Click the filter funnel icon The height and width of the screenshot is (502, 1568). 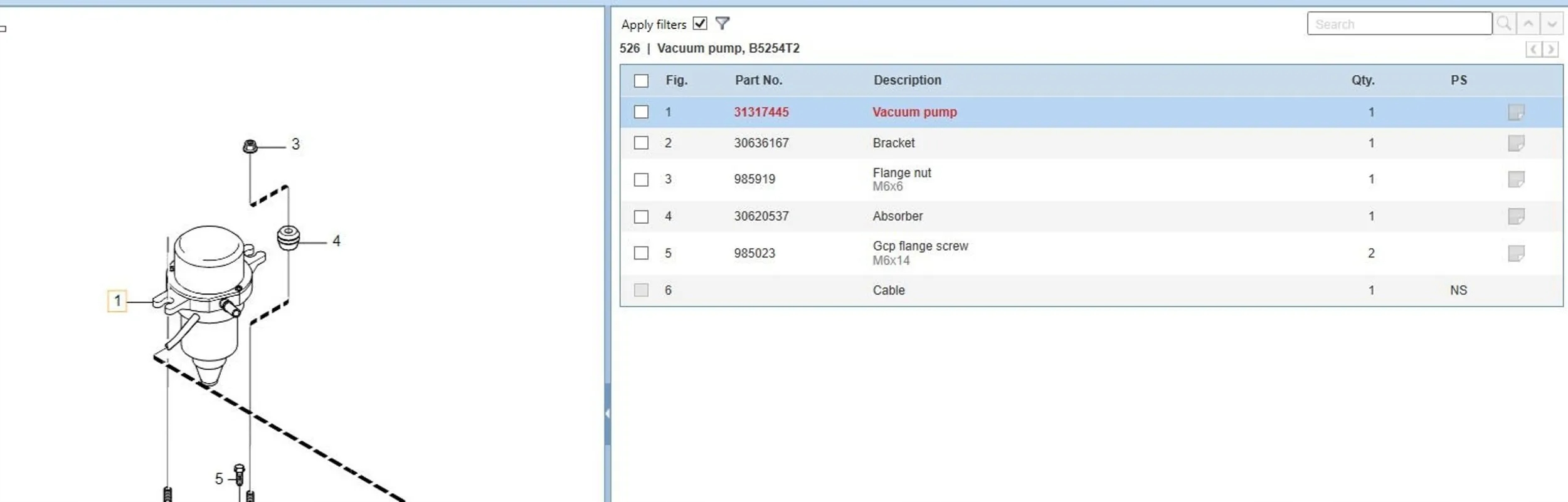tap(722, 24)
